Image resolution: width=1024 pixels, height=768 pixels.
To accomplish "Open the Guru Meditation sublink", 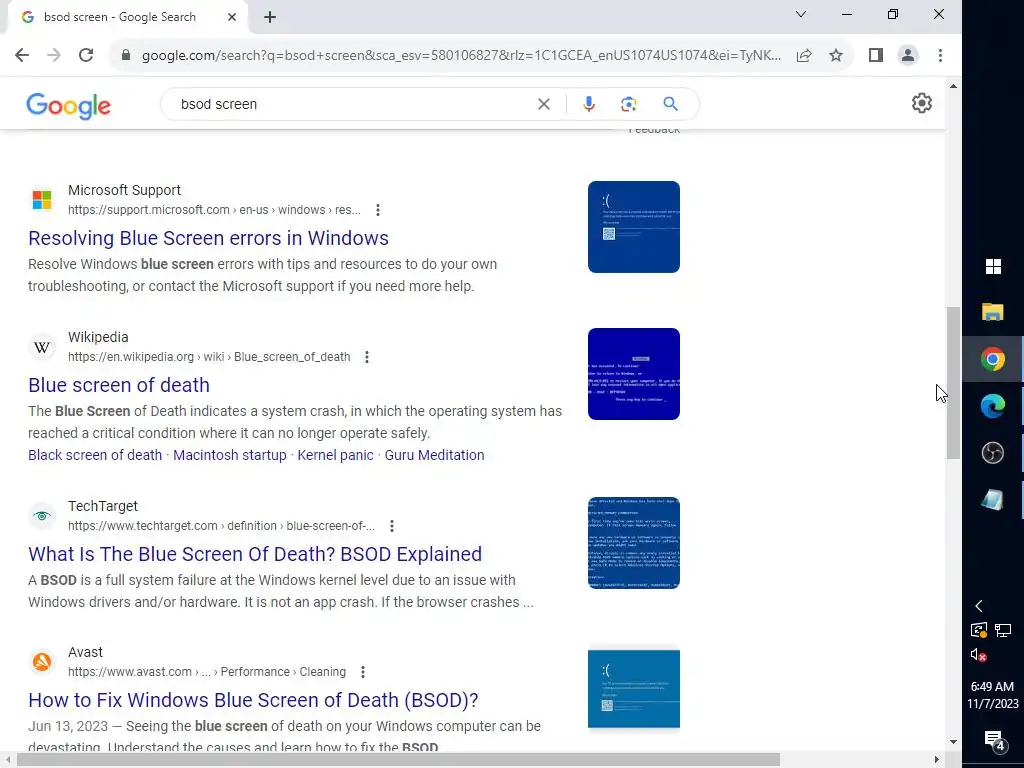I will pos(434,455).
